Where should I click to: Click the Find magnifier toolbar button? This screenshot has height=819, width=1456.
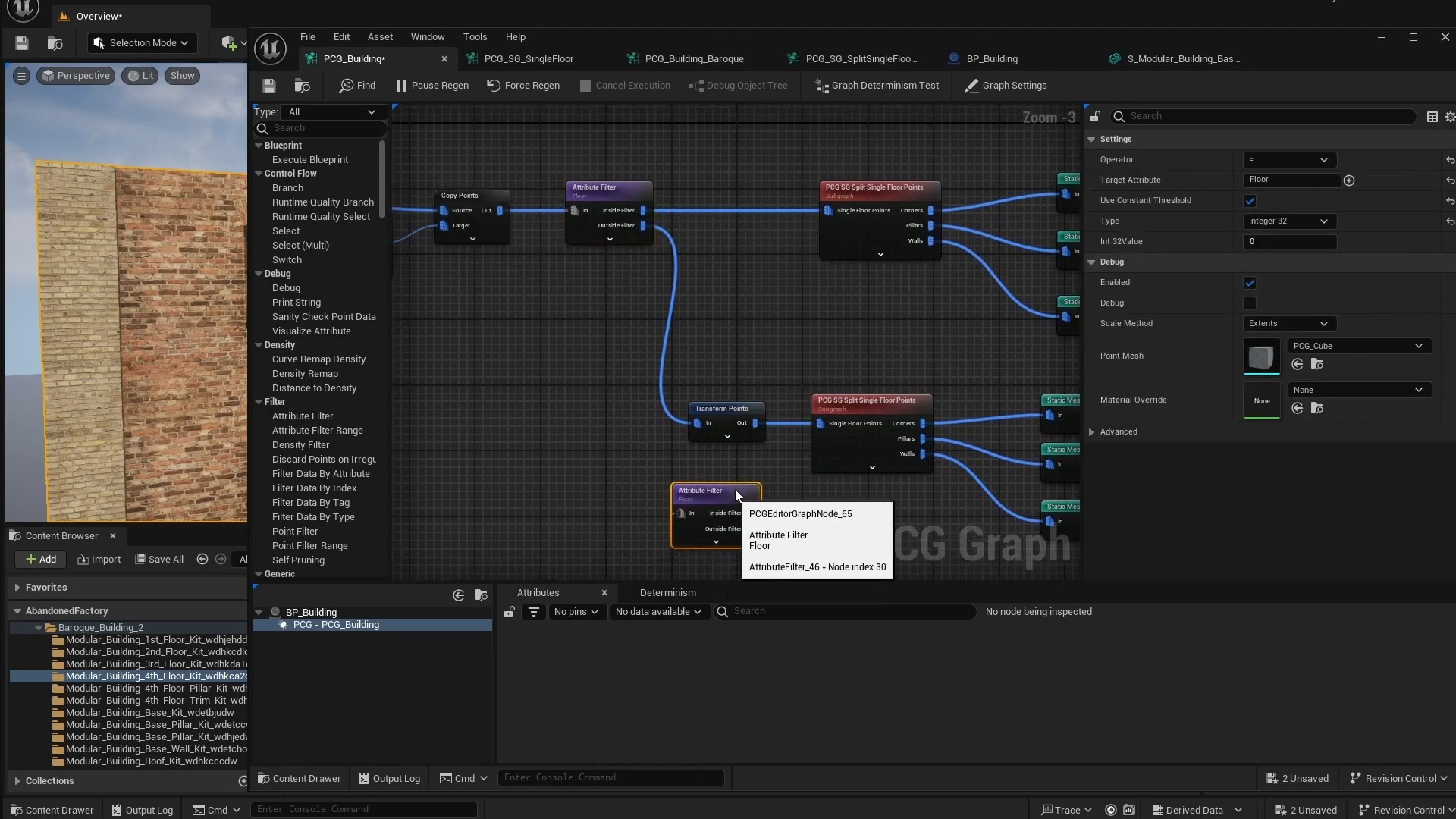357,86
